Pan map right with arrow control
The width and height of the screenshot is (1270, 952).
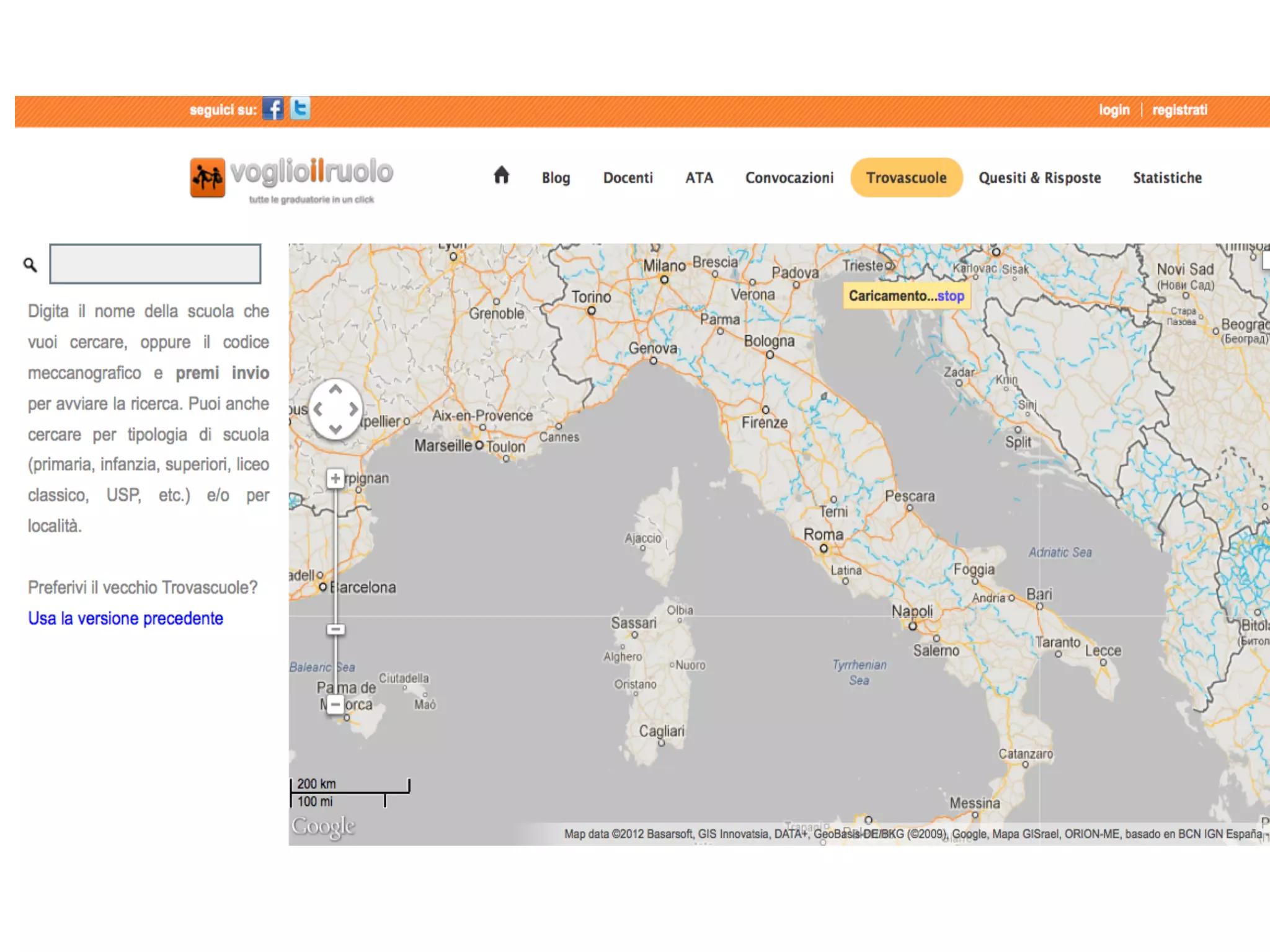point(353,409)
